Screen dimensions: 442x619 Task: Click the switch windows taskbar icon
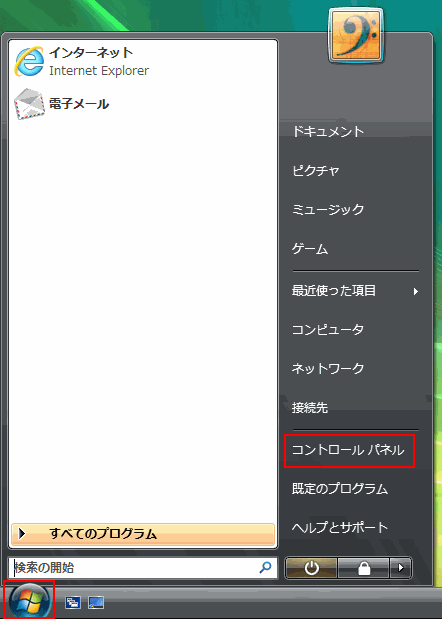(73, 602)
